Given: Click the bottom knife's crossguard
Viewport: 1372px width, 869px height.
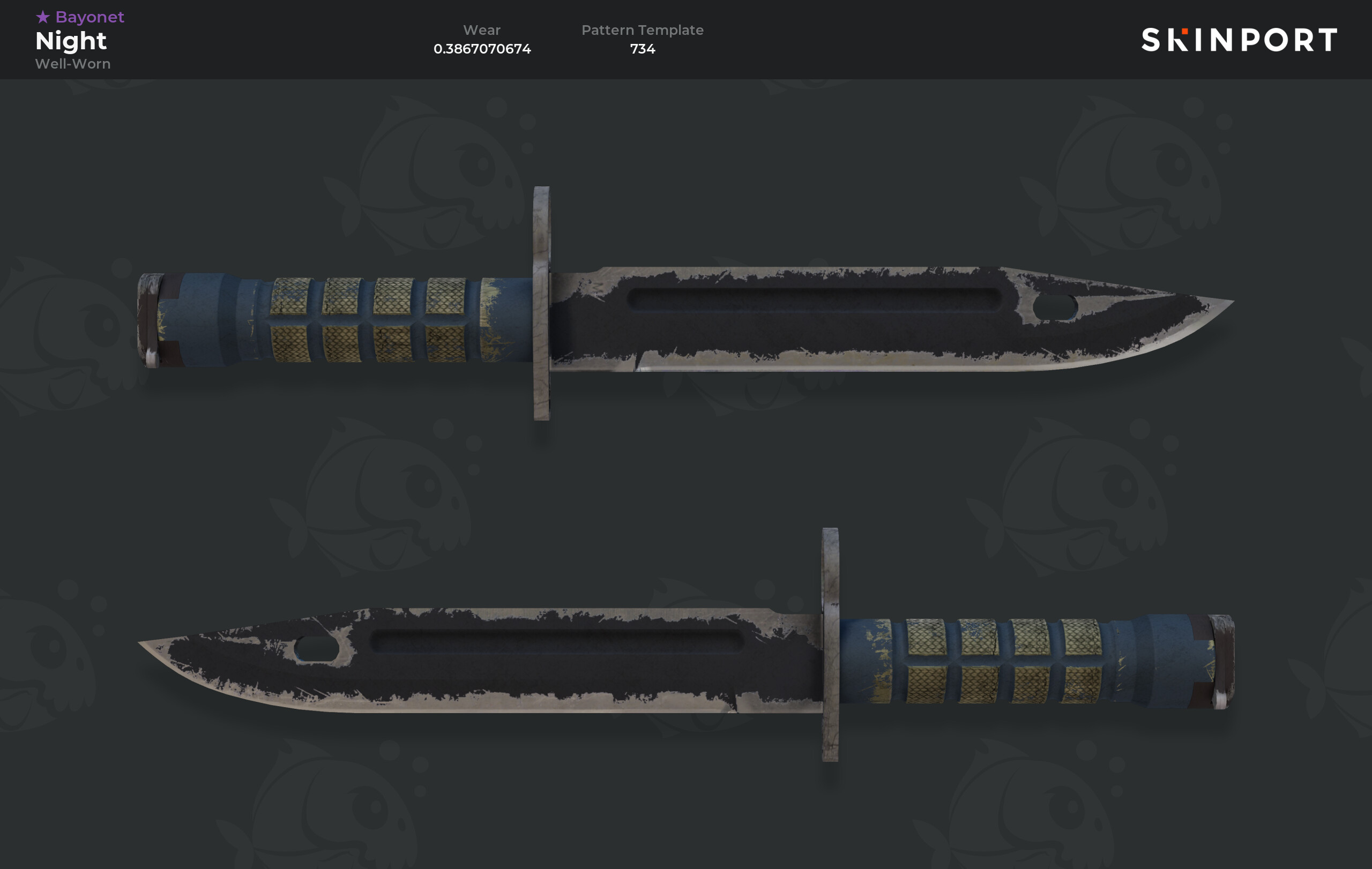Looking at the screenshot, I should coord(830,645).
